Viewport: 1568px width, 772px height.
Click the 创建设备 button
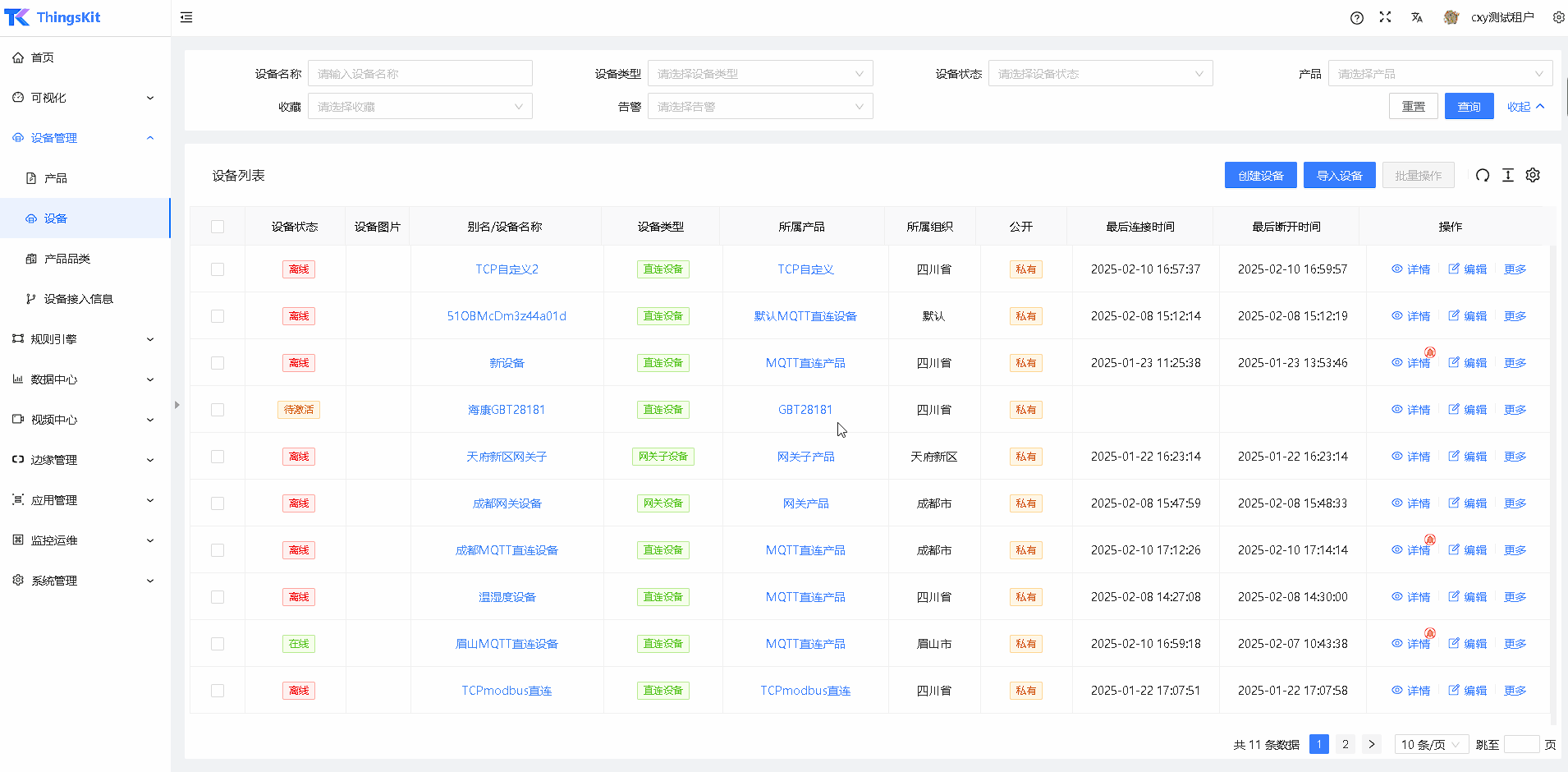tap(1260, 176)
